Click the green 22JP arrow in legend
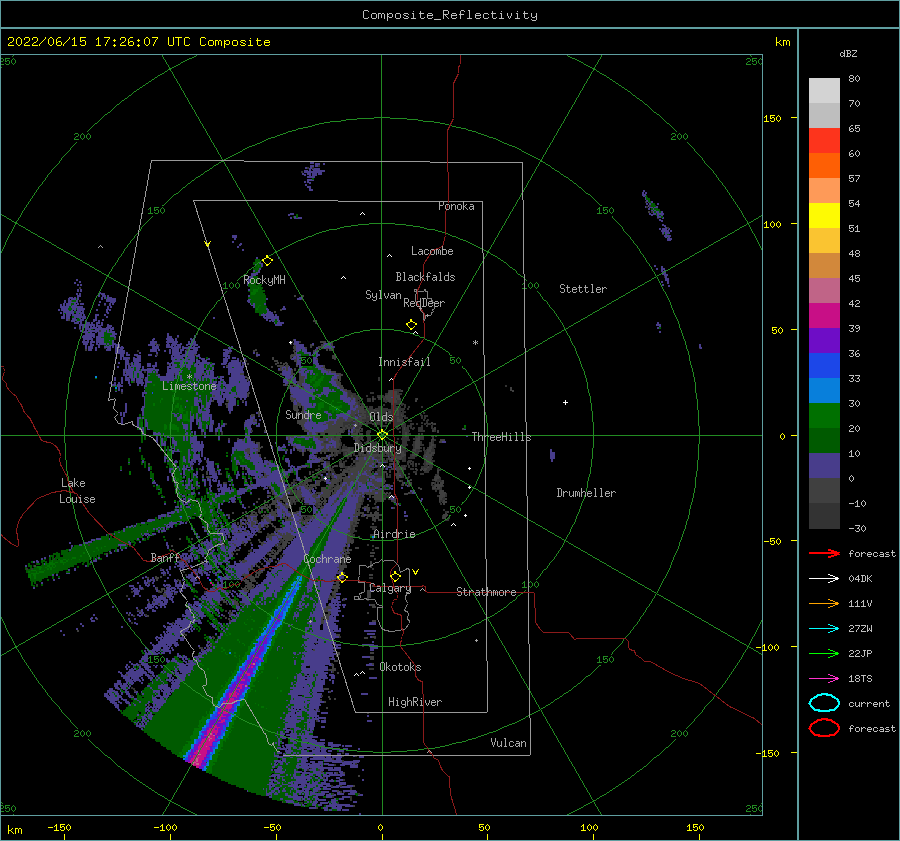900x841 pixels. (x=824, y=653)
